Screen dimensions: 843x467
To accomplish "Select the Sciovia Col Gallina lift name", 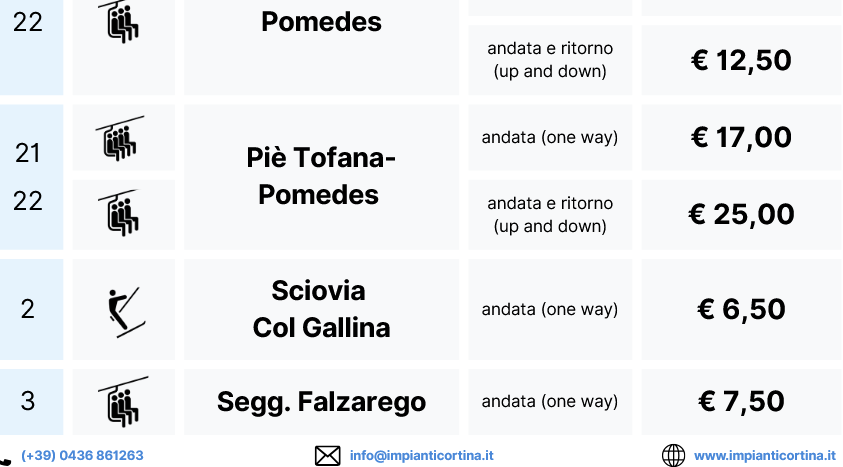I will (x=319, y=309).
